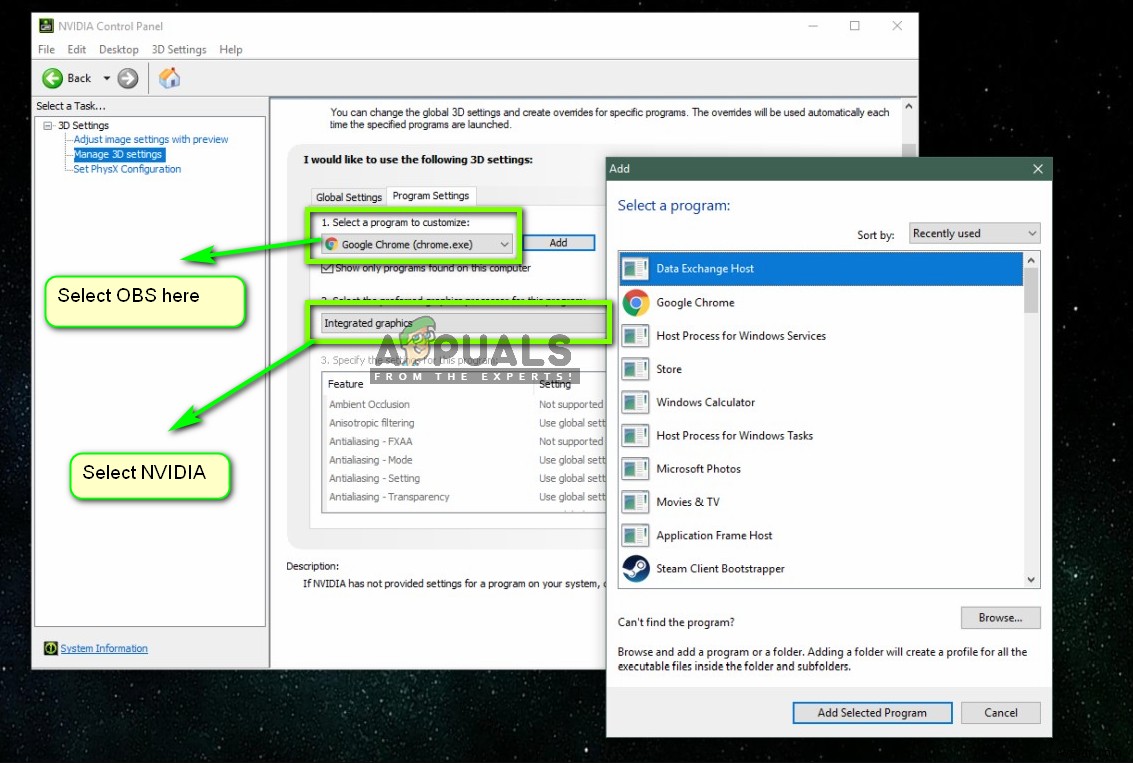The height and width of the screenshot is (763, 1133).
Task: Open the System Information link
Action: (x=103, y=648)
